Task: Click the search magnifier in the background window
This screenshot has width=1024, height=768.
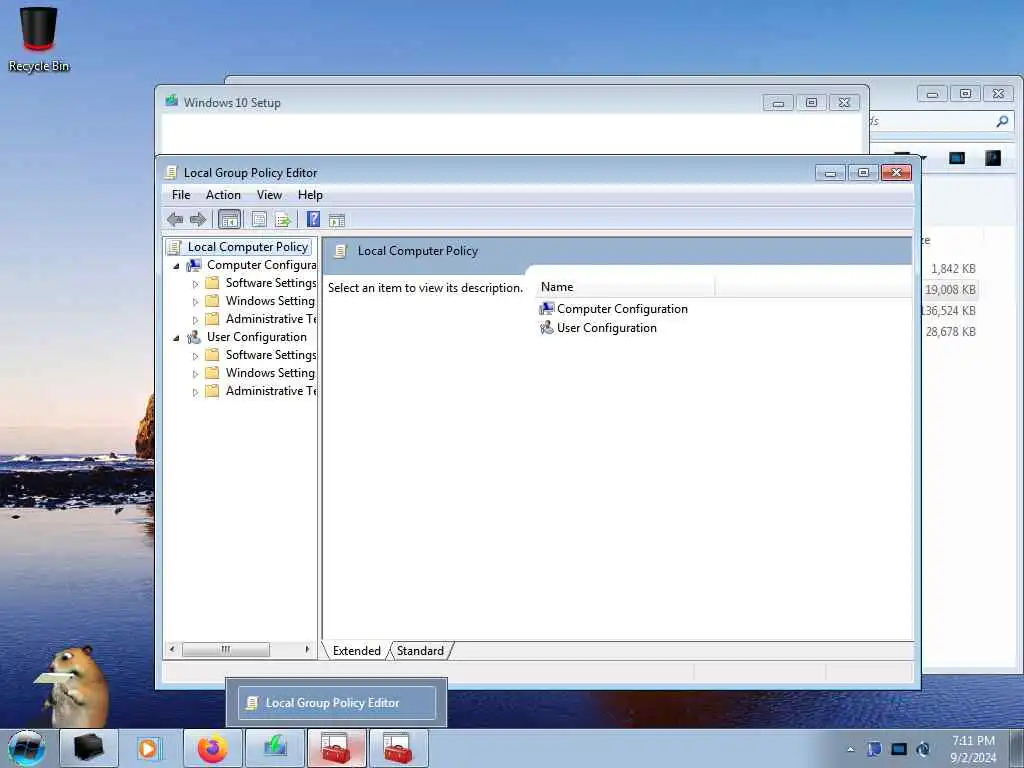Action: click(x=1002, y=121)
